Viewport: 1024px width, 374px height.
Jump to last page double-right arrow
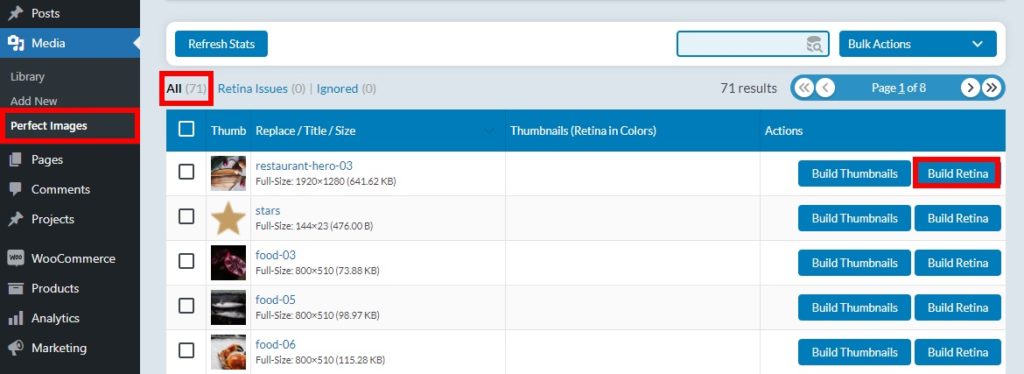[991, 87]
